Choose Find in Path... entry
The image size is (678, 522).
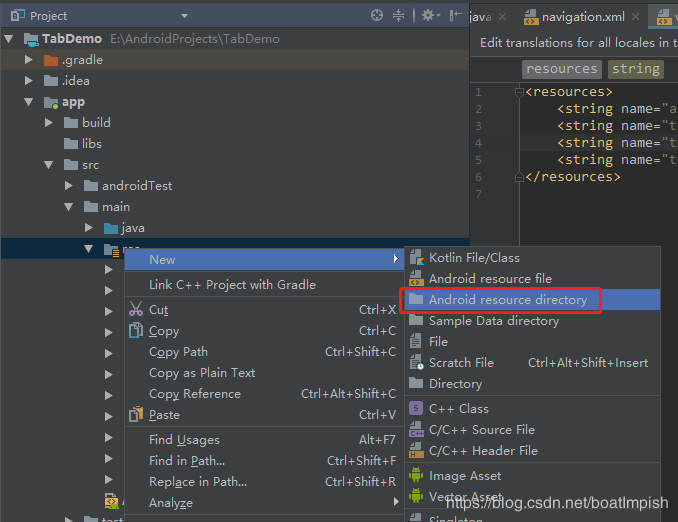[264, 461]
